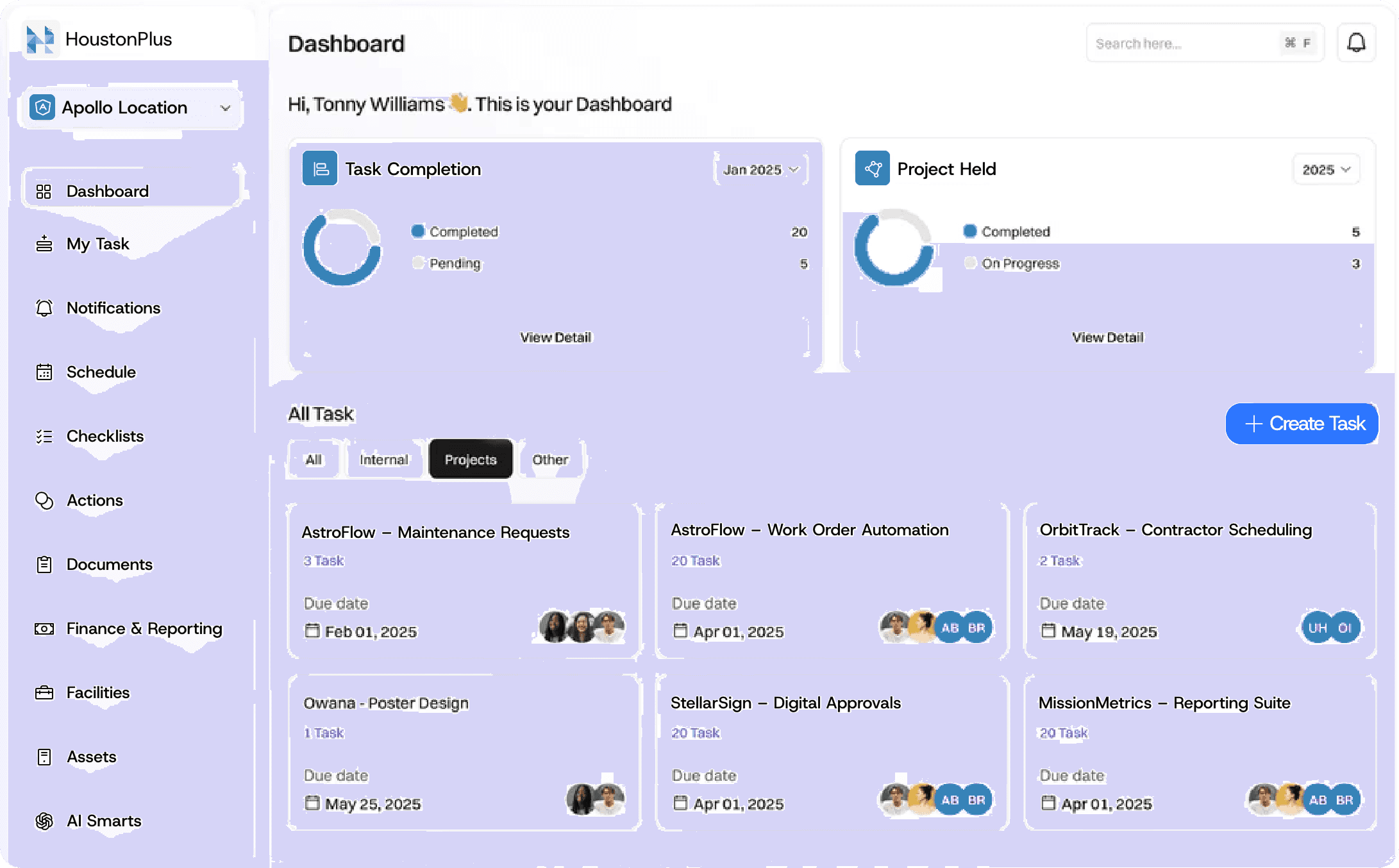Screen dimensions: 1399x868
Task: Click the Schedule calendar icon
Action: [44, 372]
